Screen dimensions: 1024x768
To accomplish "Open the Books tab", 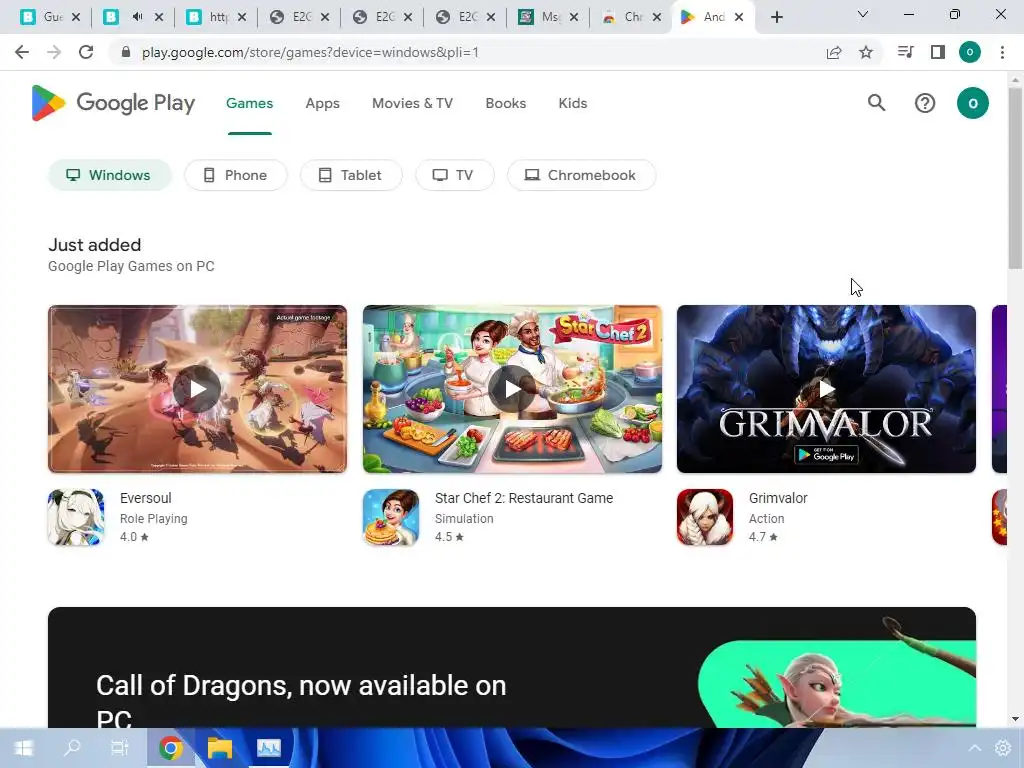I will [505, 103].
